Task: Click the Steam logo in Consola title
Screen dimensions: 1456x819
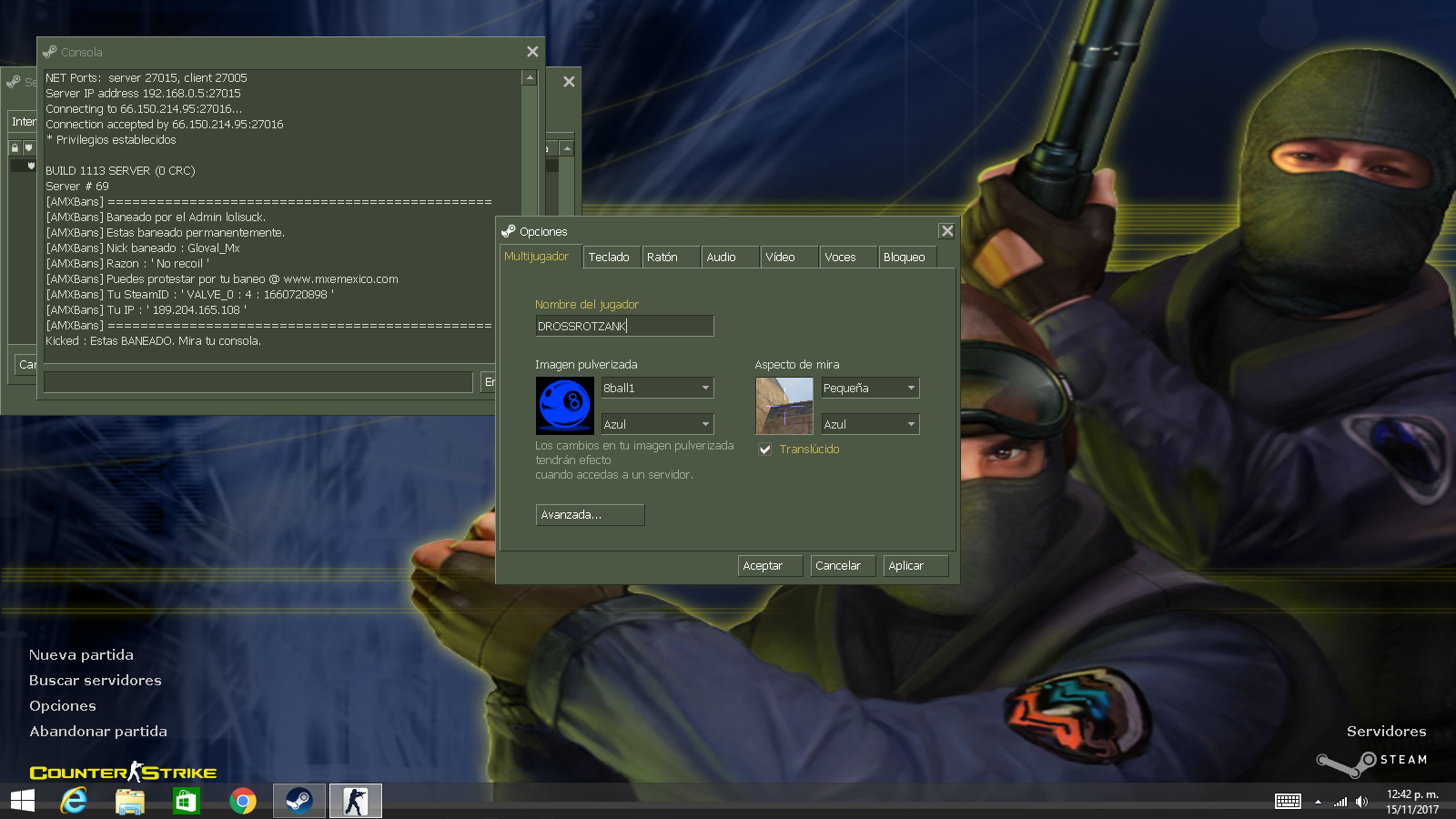Action: click(x=49, y=52)
